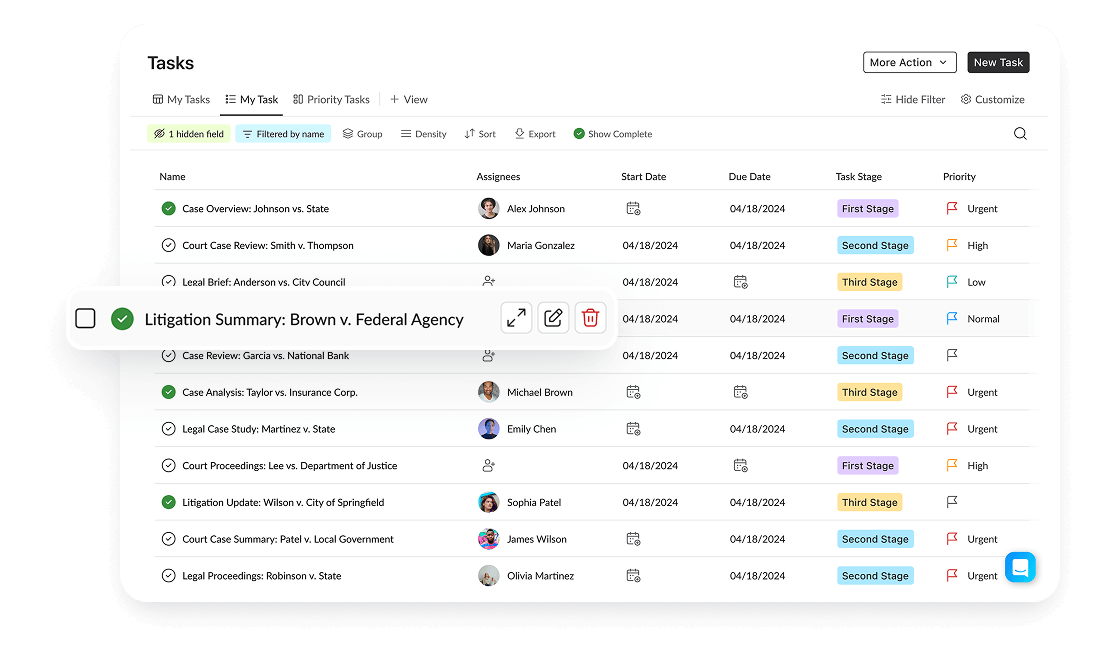Delete the Litigation Summary task via trash icon
The image size is (1100, 658).
[x=590, y=318]
